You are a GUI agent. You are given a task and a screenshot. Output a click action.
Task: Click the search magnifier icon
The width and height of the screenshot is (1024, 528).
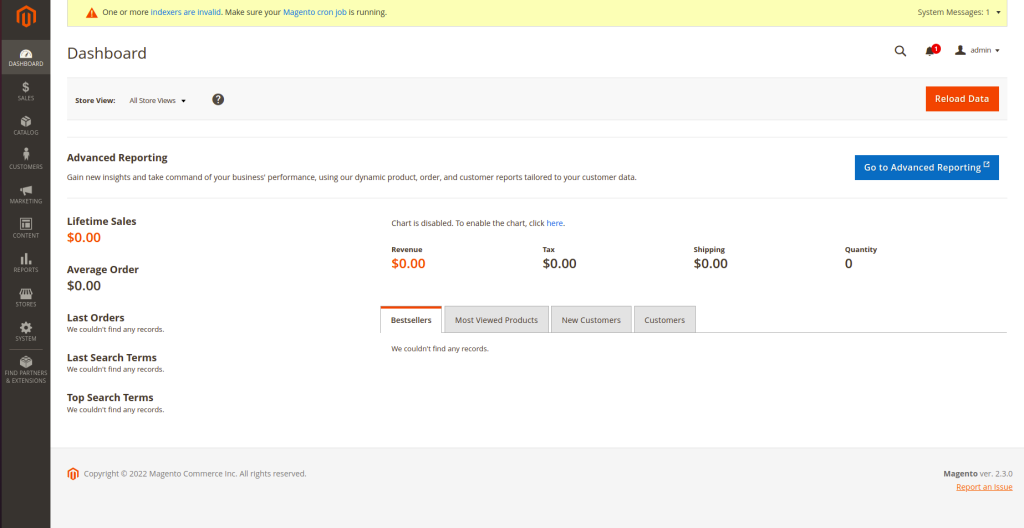tap(900, 51)
